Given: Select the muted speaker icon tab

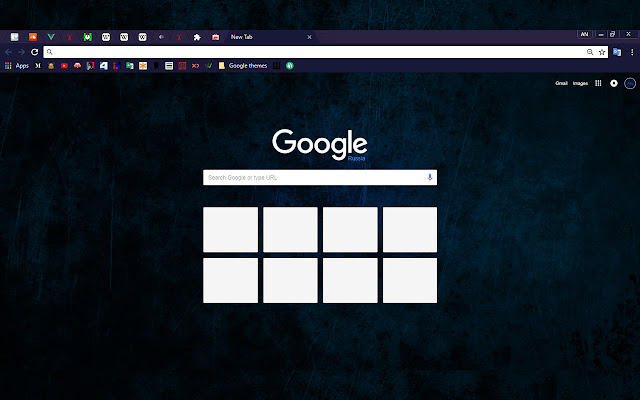Looking at the screenshot, I should click(161, 37).
